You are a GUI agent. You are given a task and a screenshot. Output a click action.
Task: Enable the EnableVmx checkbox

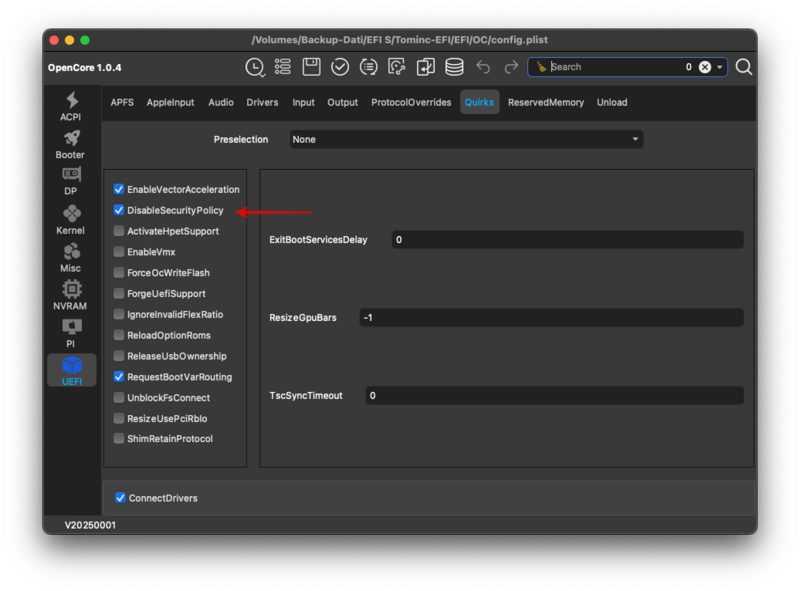[x=119, y=252]
